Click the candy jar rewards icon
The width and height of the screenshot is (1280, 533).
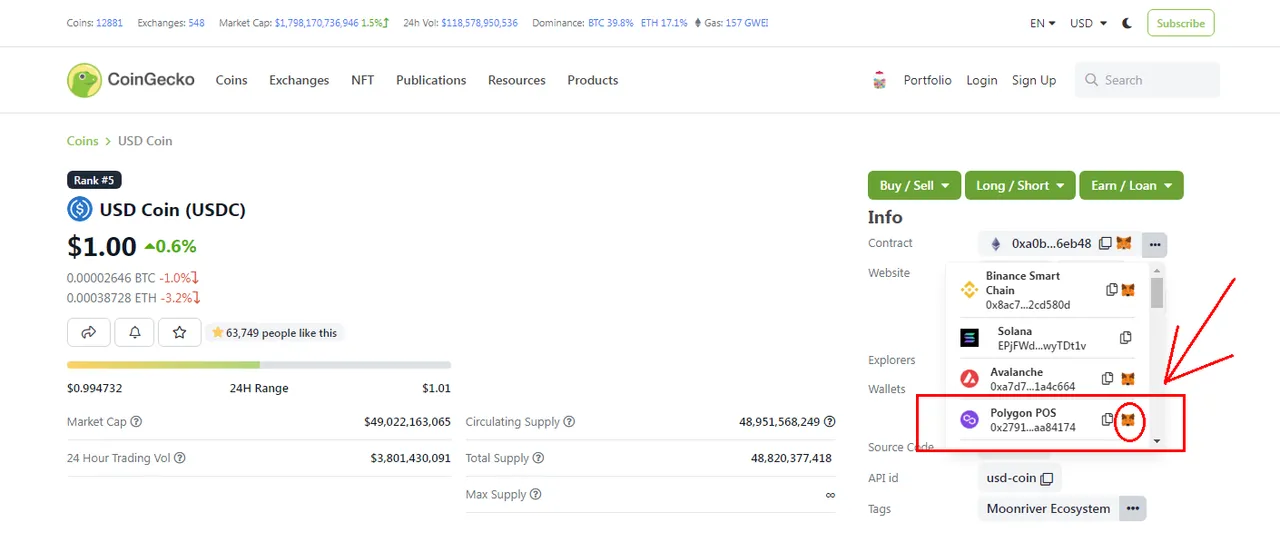pos(880,80)
